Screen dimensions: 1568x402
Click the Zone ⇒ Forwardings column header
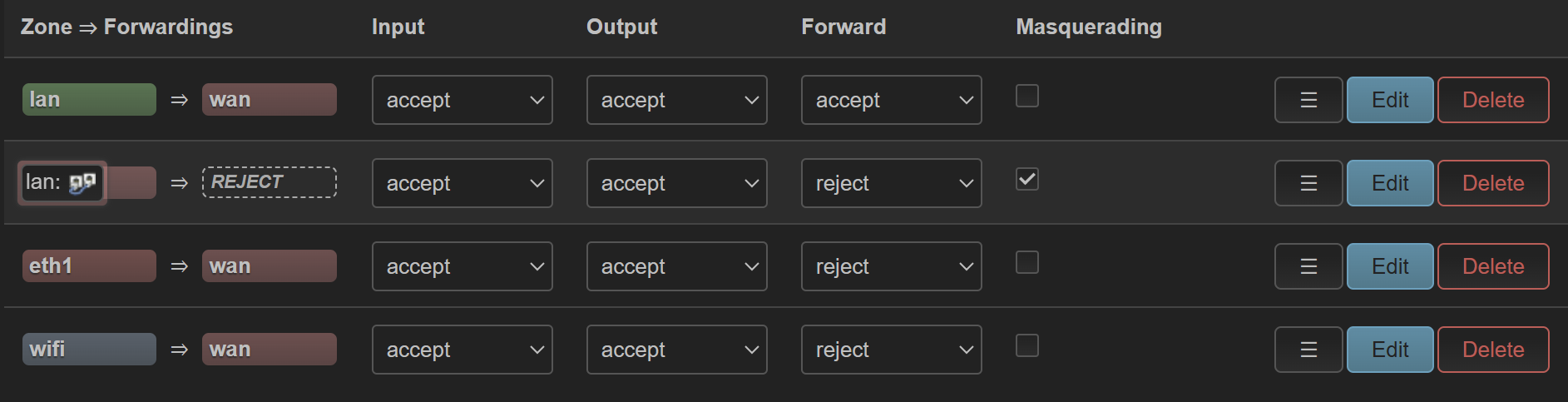click(x=126, y=27)
